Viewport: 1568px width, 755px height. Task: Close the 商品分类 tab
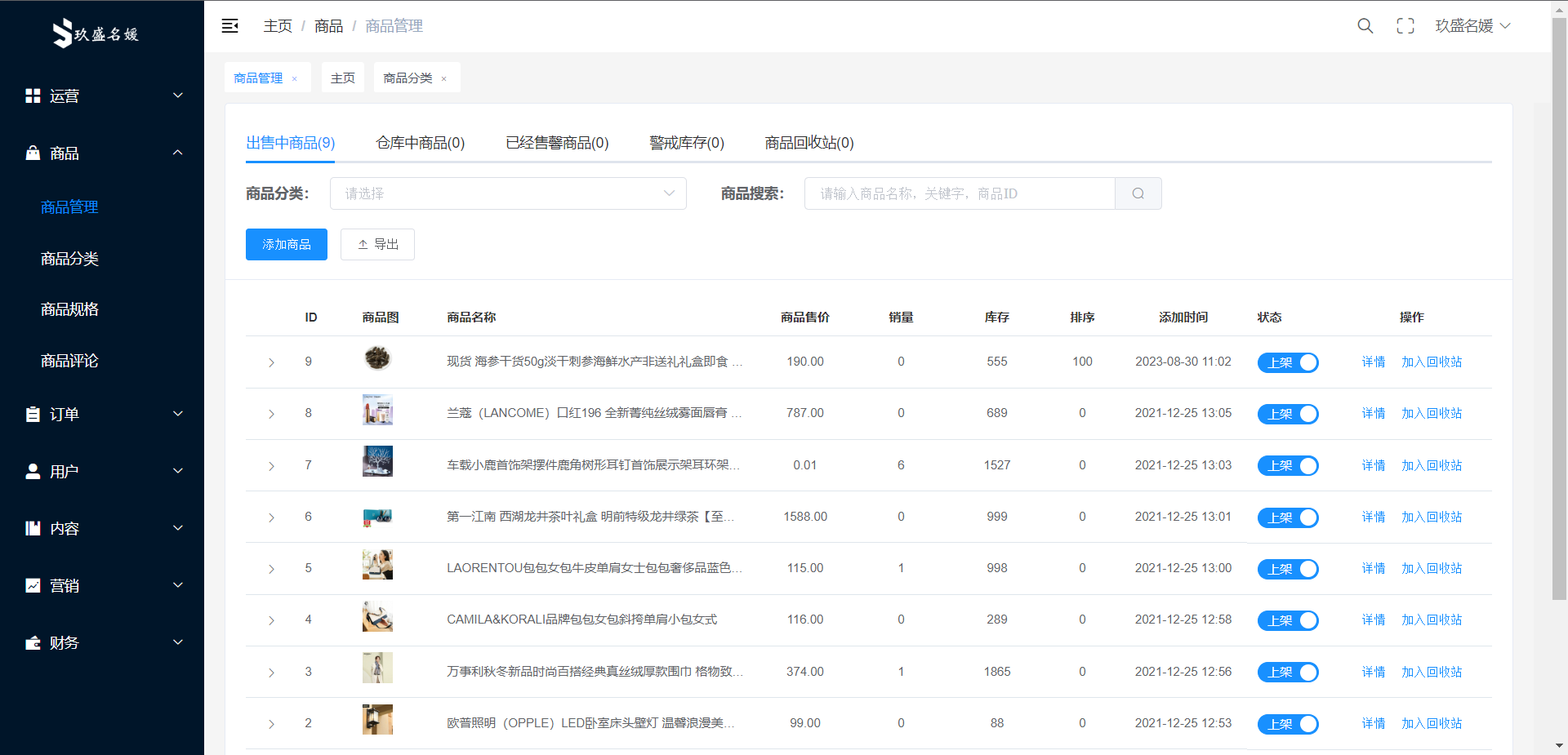pyautogui.click(x=444, y=79)
